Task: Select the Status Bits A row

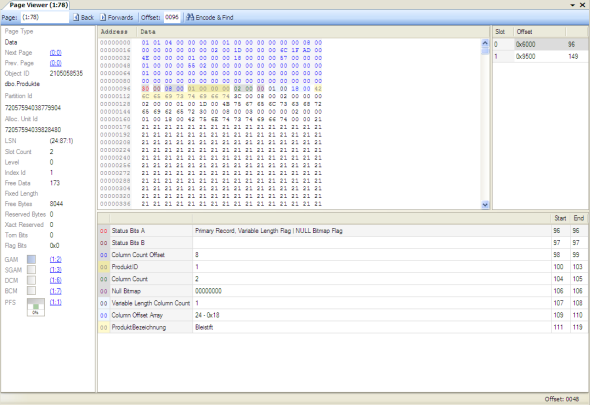Action: (343, 231)
